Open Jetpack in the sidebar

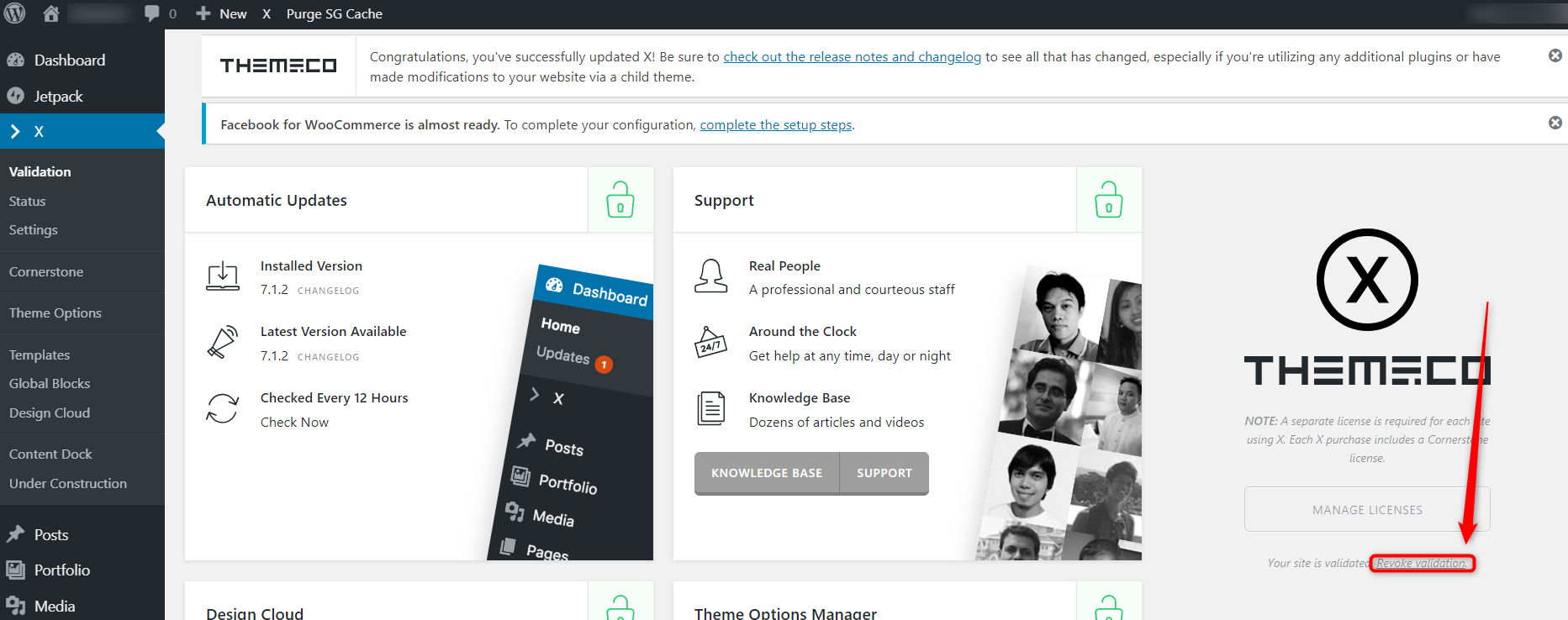point(58,97)
